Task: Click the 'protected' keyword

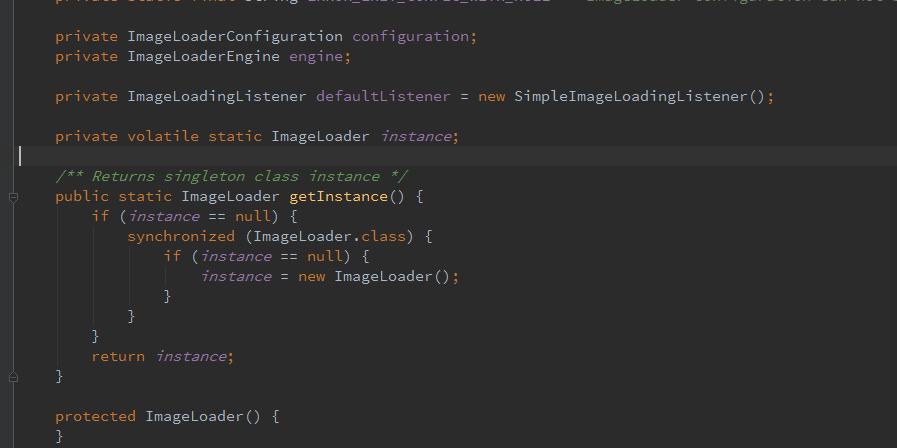Action: point(96,416)
